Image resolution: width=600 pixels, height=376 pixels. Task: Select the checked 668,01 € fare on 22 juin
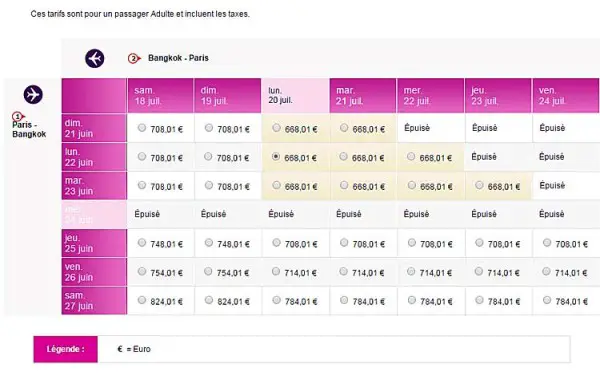pyautogui.click(x=276, y=156)
